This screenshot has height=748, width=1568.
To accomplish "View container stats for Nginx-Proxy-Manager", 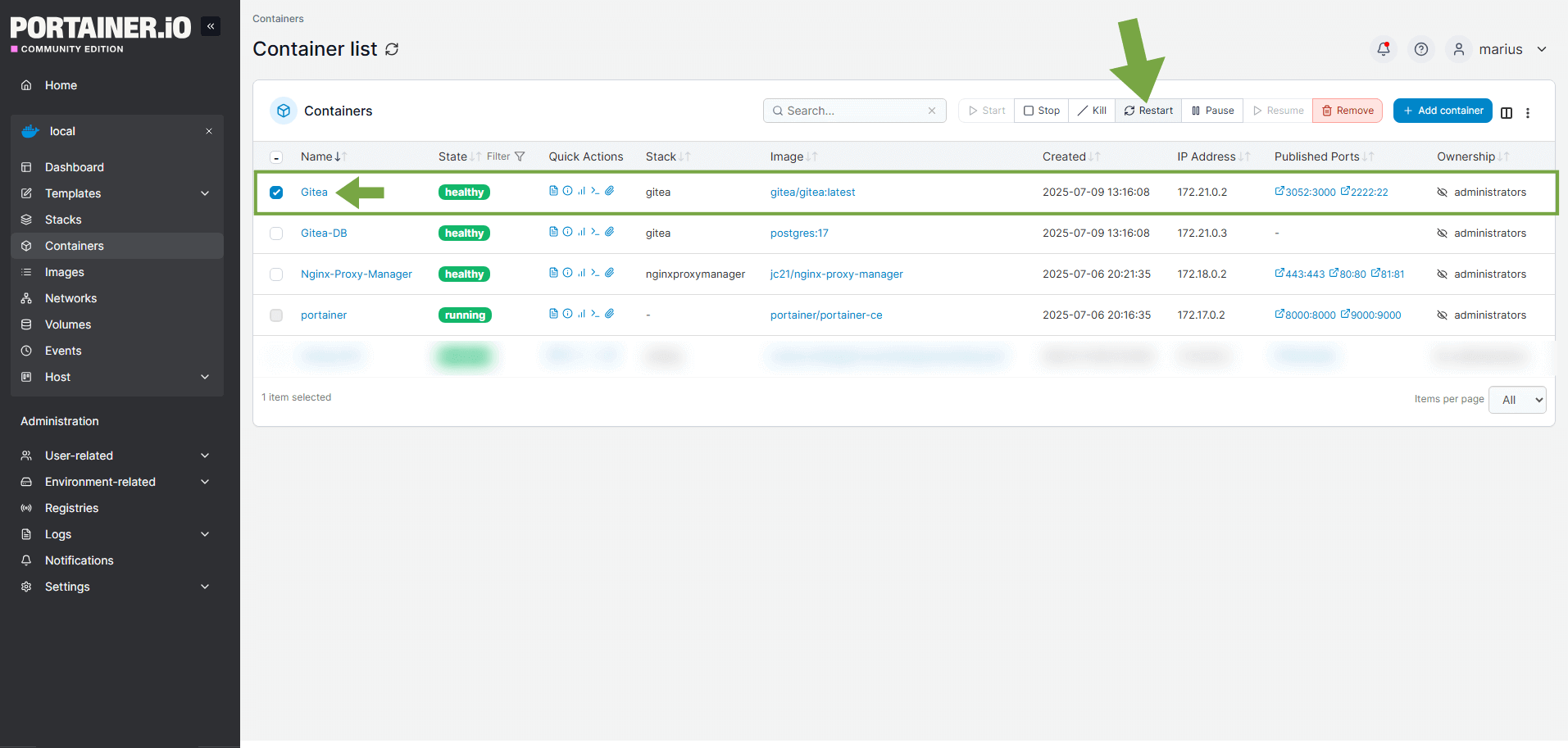I will (x=582, y=273).
